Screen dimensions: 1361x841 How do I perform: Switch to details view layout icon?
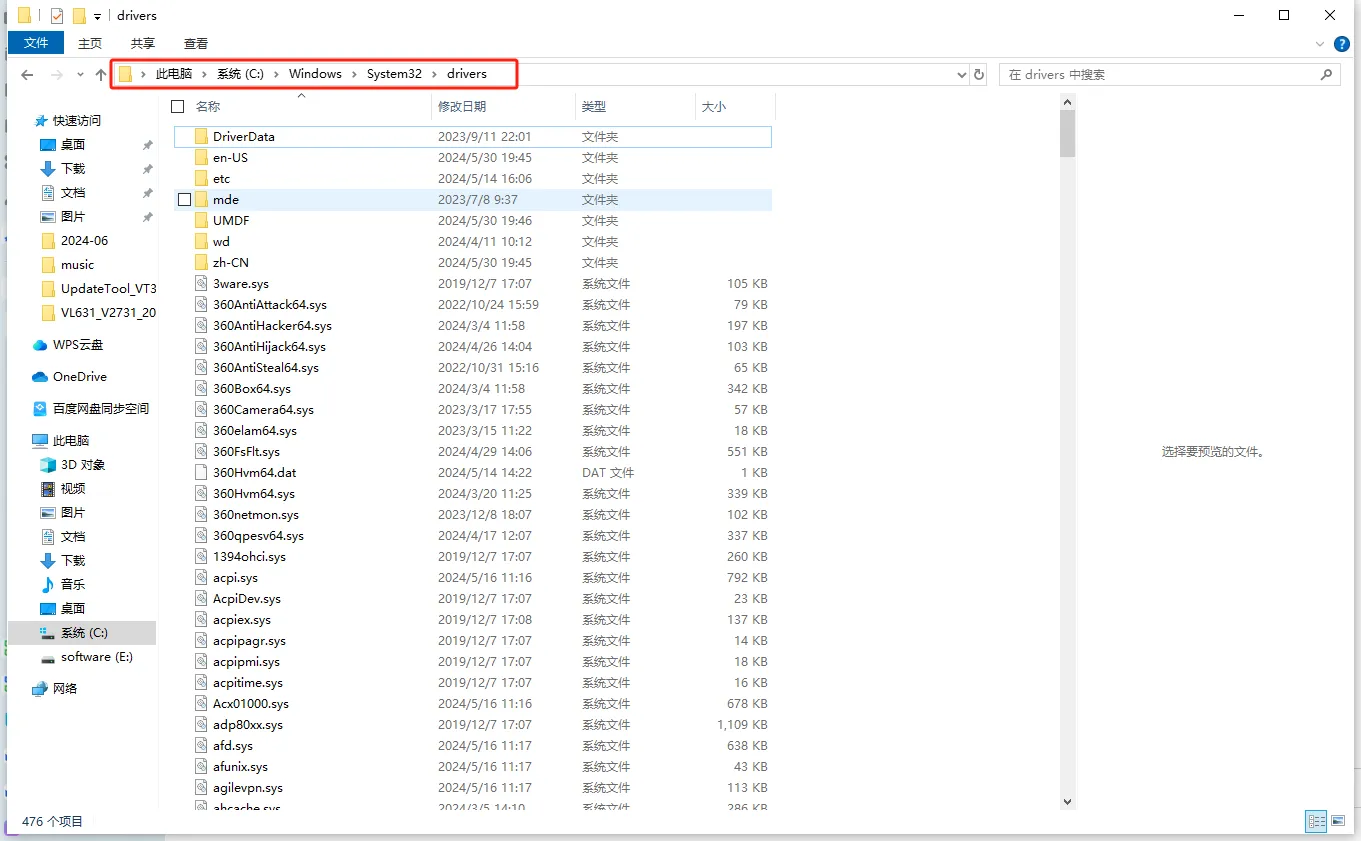pos(1316,821)
